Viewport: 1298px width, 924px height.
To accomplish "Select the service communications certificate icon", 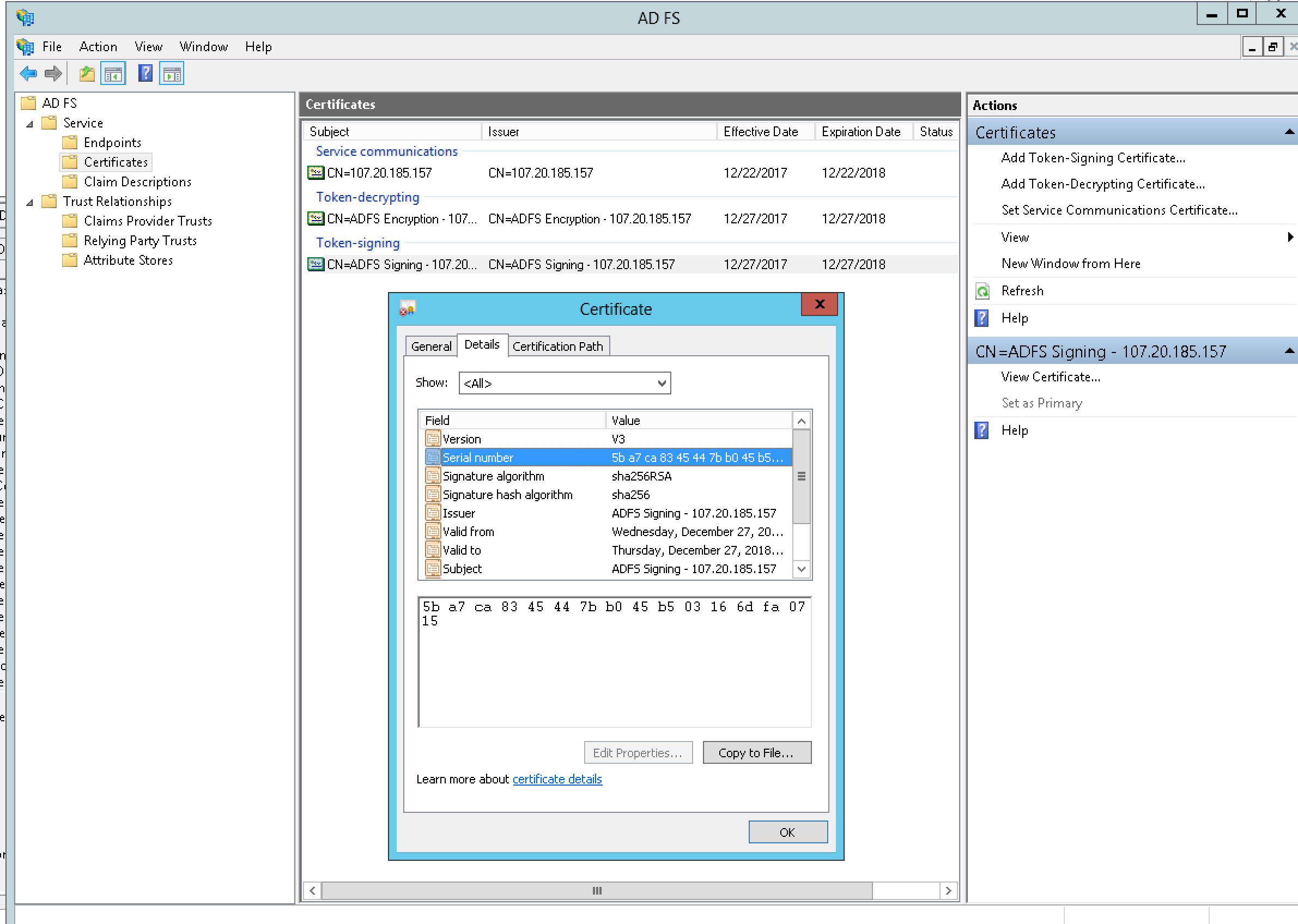I will 316,172.
